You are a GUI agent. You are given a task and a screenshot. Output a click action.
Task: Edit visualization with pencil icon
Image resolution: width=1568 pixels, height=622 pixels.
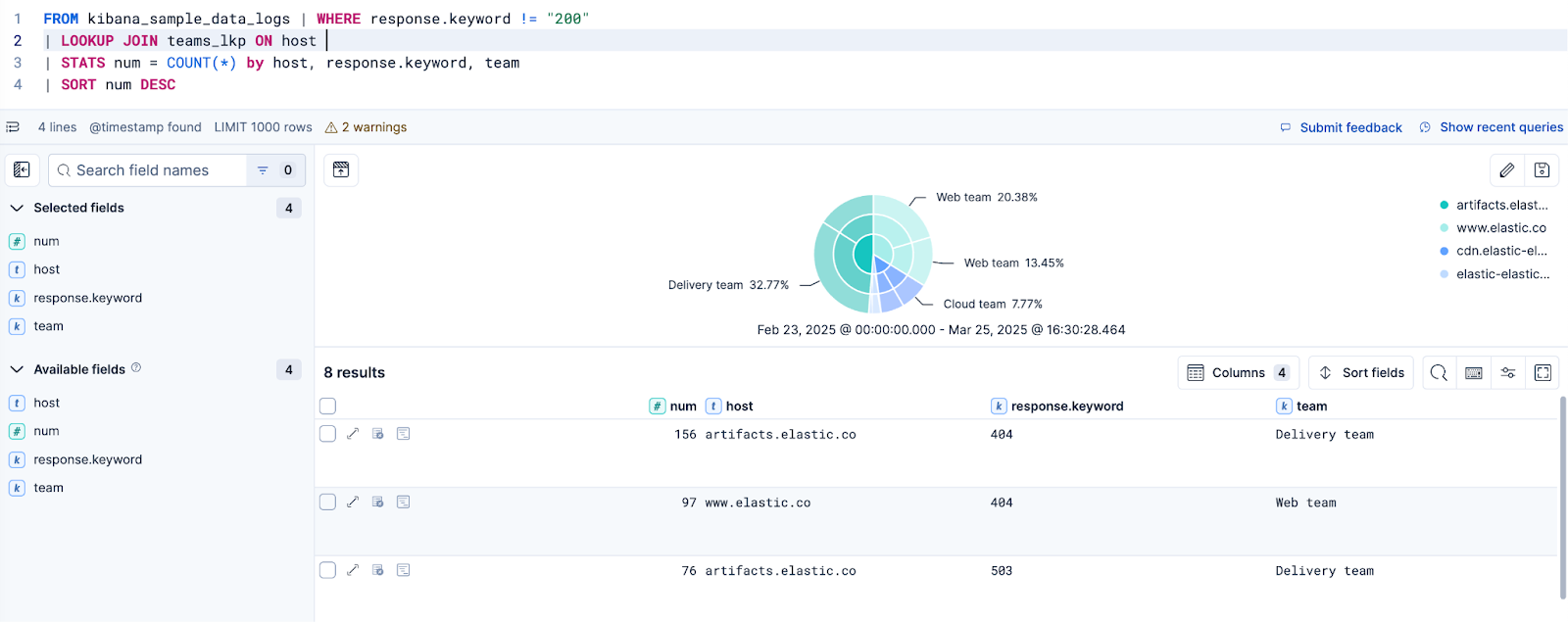(1507, 170)
